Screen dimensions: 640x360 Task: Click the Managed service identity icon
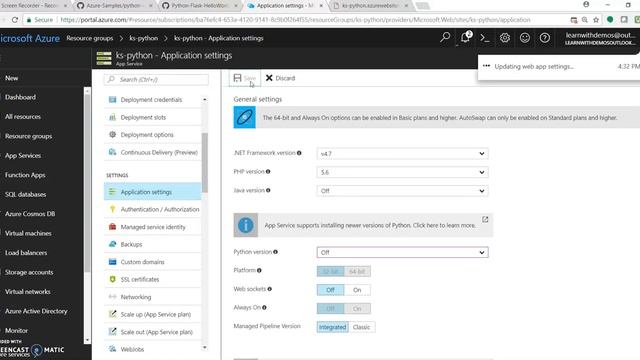pyautogui.click(x=112, y=227)
